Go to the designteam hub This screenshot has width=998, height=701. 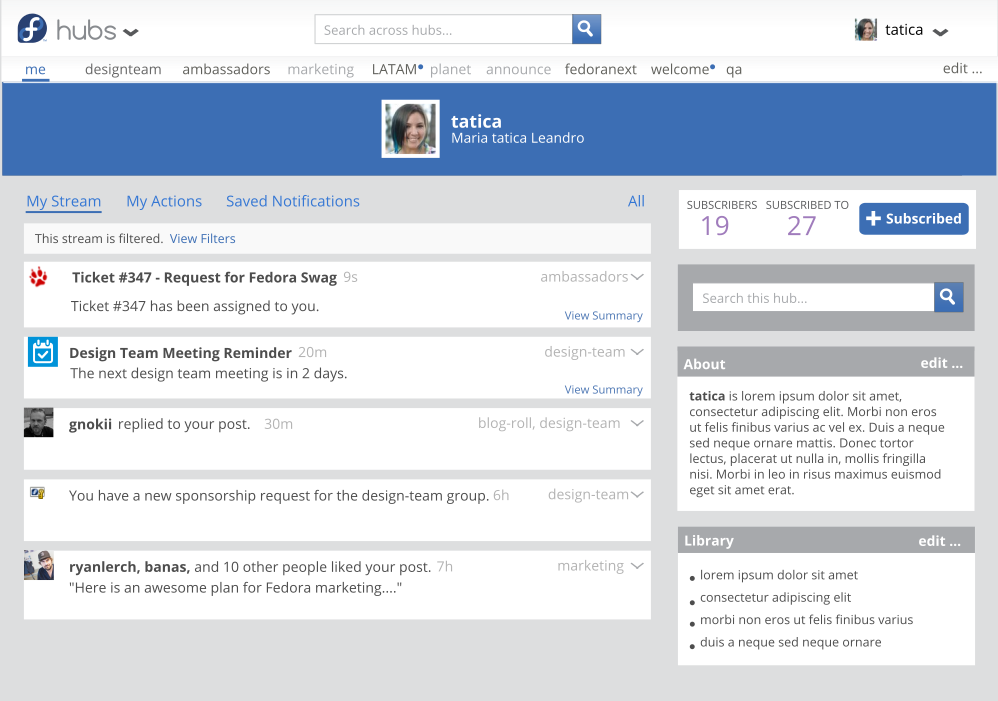(123, 69)
